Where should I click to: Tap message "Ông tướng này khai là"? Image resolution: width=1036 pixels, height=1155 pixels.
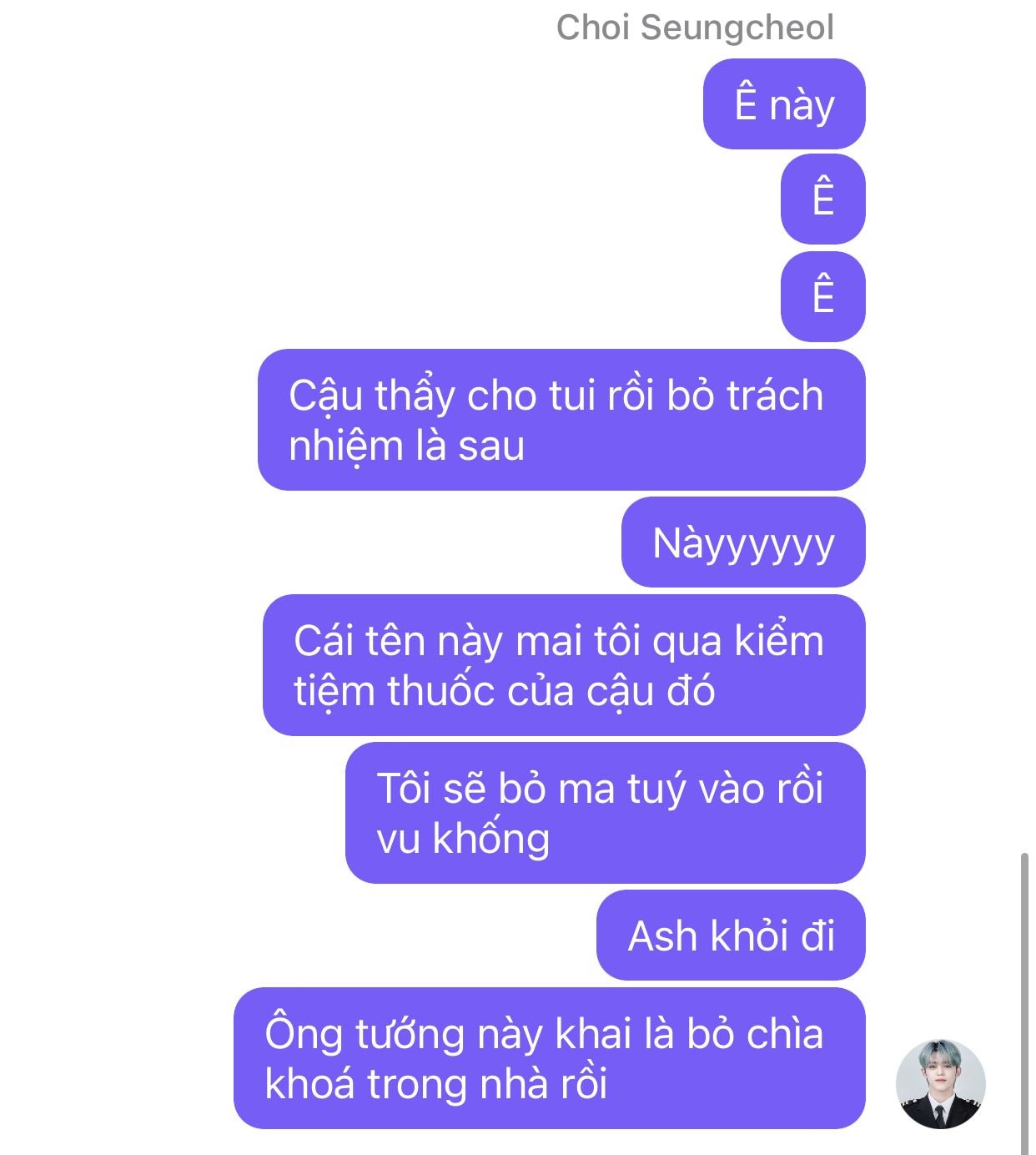click(x=550, y=1058)
